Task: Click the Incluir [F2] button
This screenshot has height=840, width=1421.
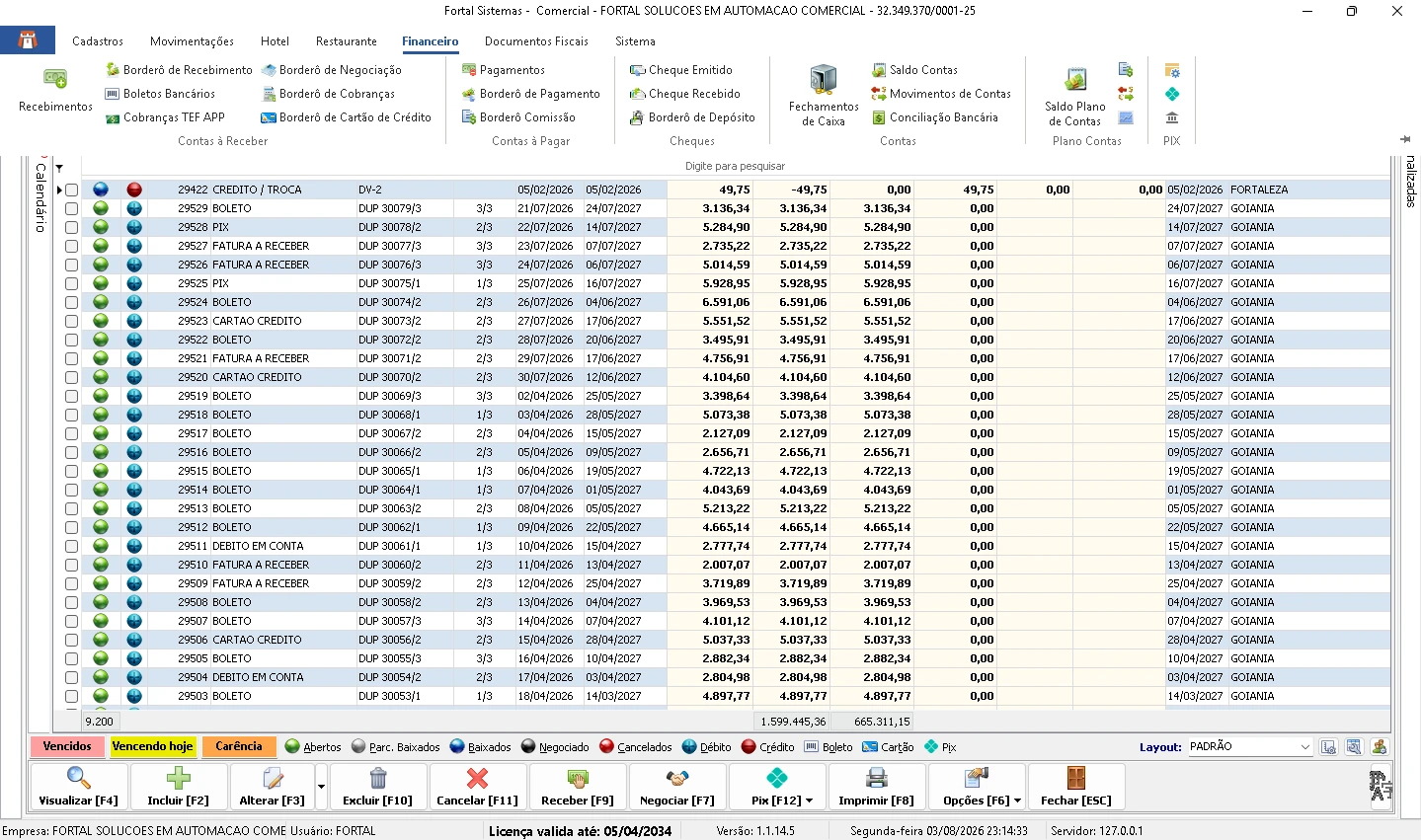Action: (x=178, y=787)
